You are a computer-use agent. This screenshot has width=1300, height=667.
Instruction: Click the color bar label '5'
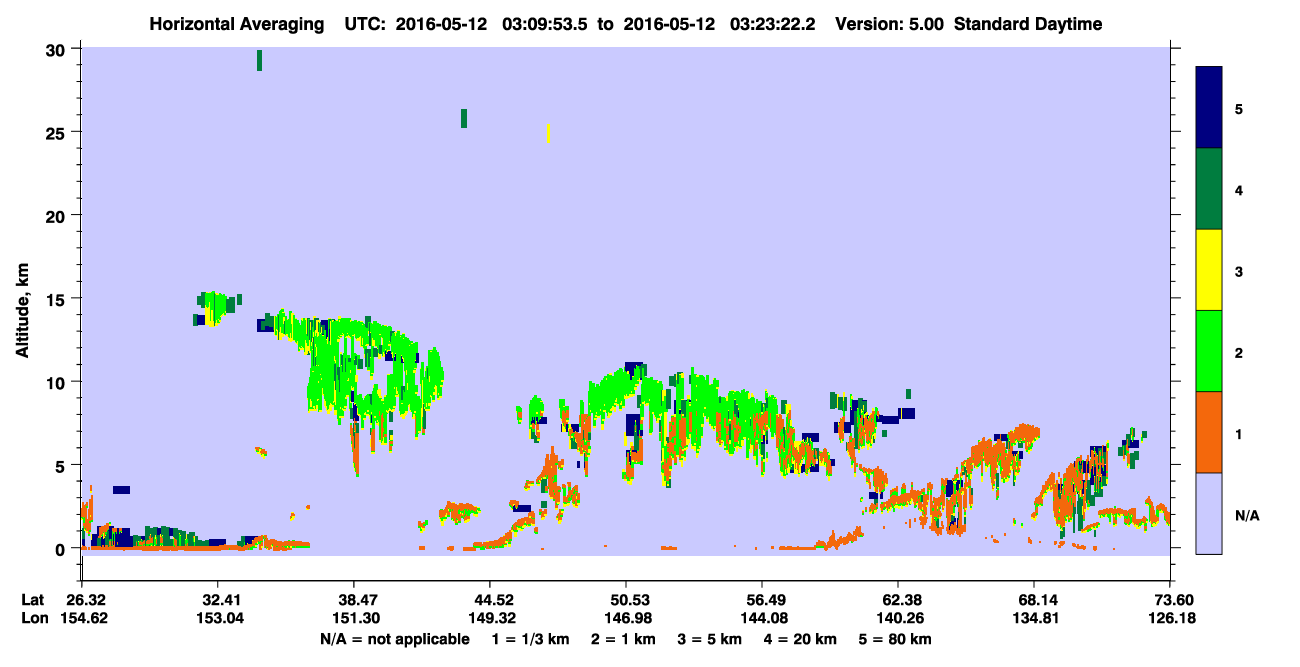tap(1239, 108)
